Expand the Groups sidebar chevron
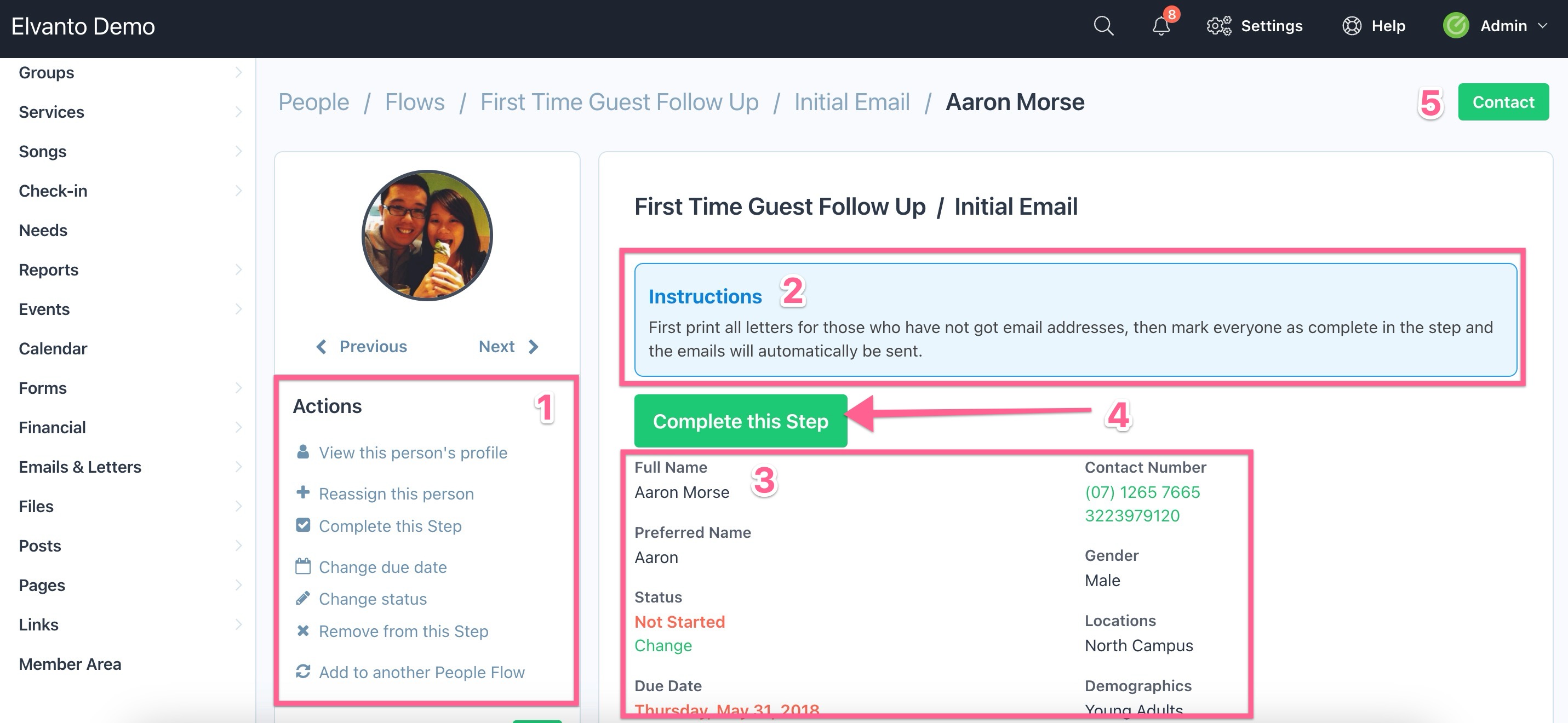 (x=238, y=72)
